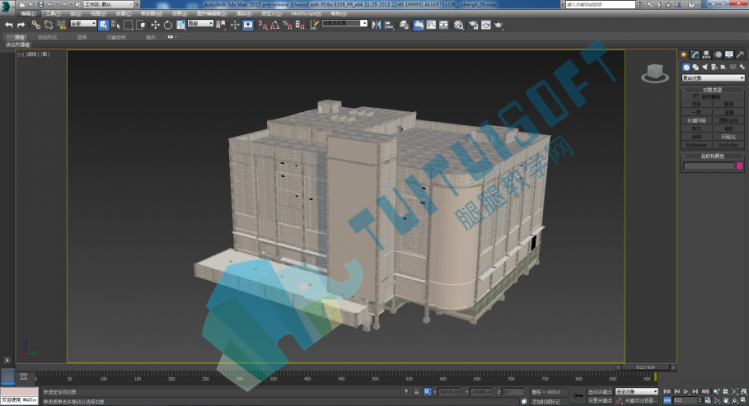Click the magenta object color swatch
Viewport: 749px width, 406px height.
pyautogui.click(x=739, y=166)
